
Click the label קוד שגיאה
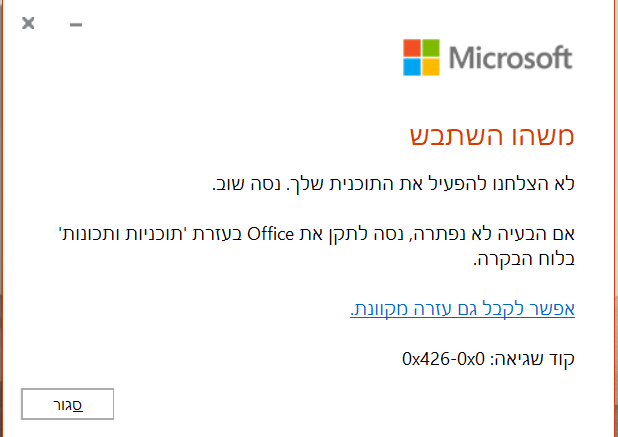coord(532,359)
